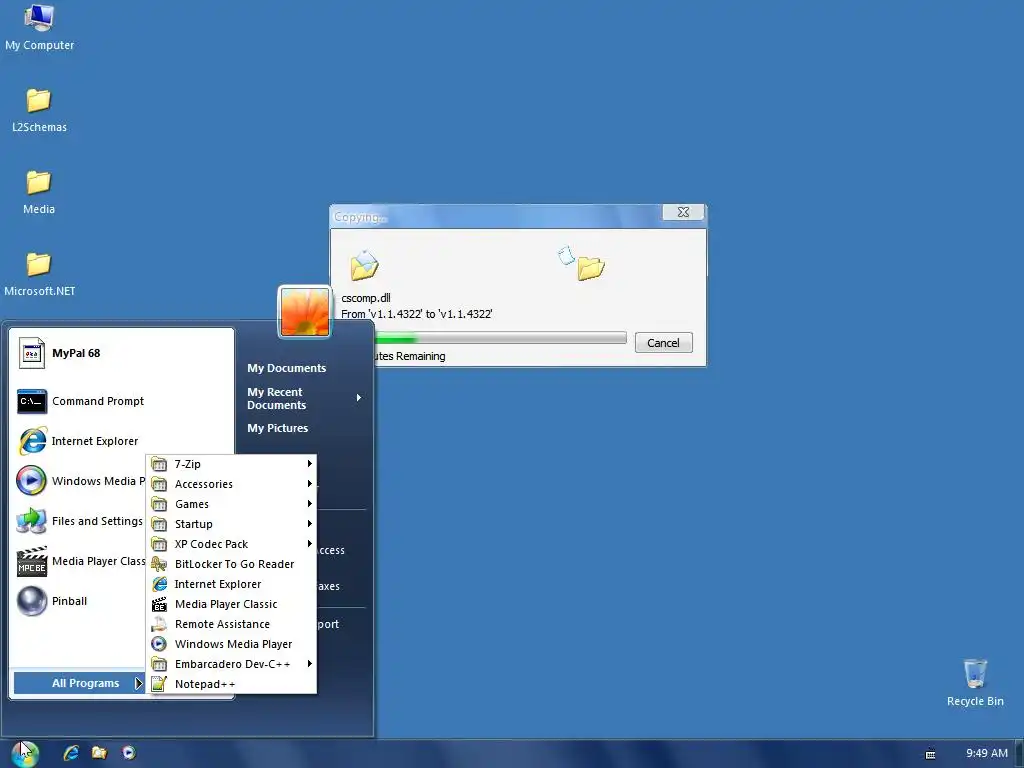Expand the Games submenu
Viewport: 1024px width, 768px height.
pos(232,504)
